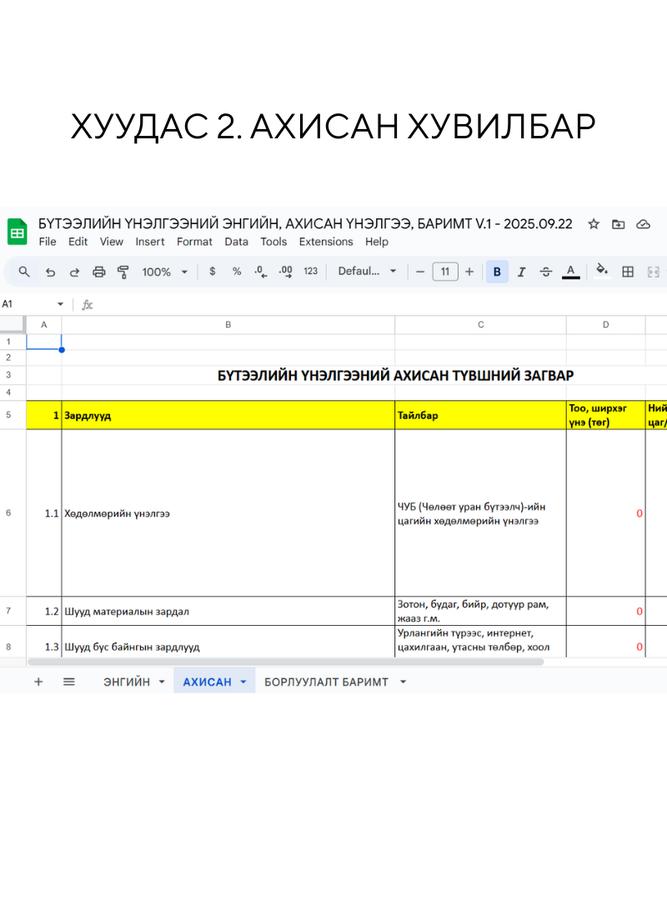
Task: Toggle italic formatting
Action: coord(521,271)
